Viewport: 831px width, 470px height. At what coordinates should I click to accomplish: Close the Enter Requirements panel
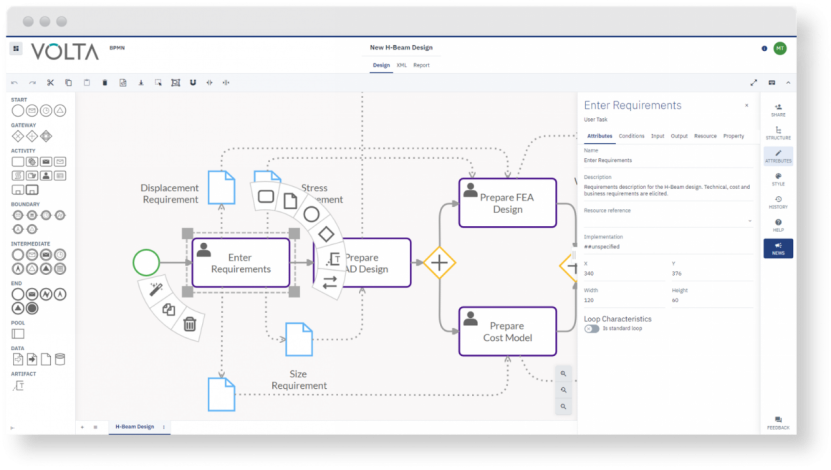point(747,105)
